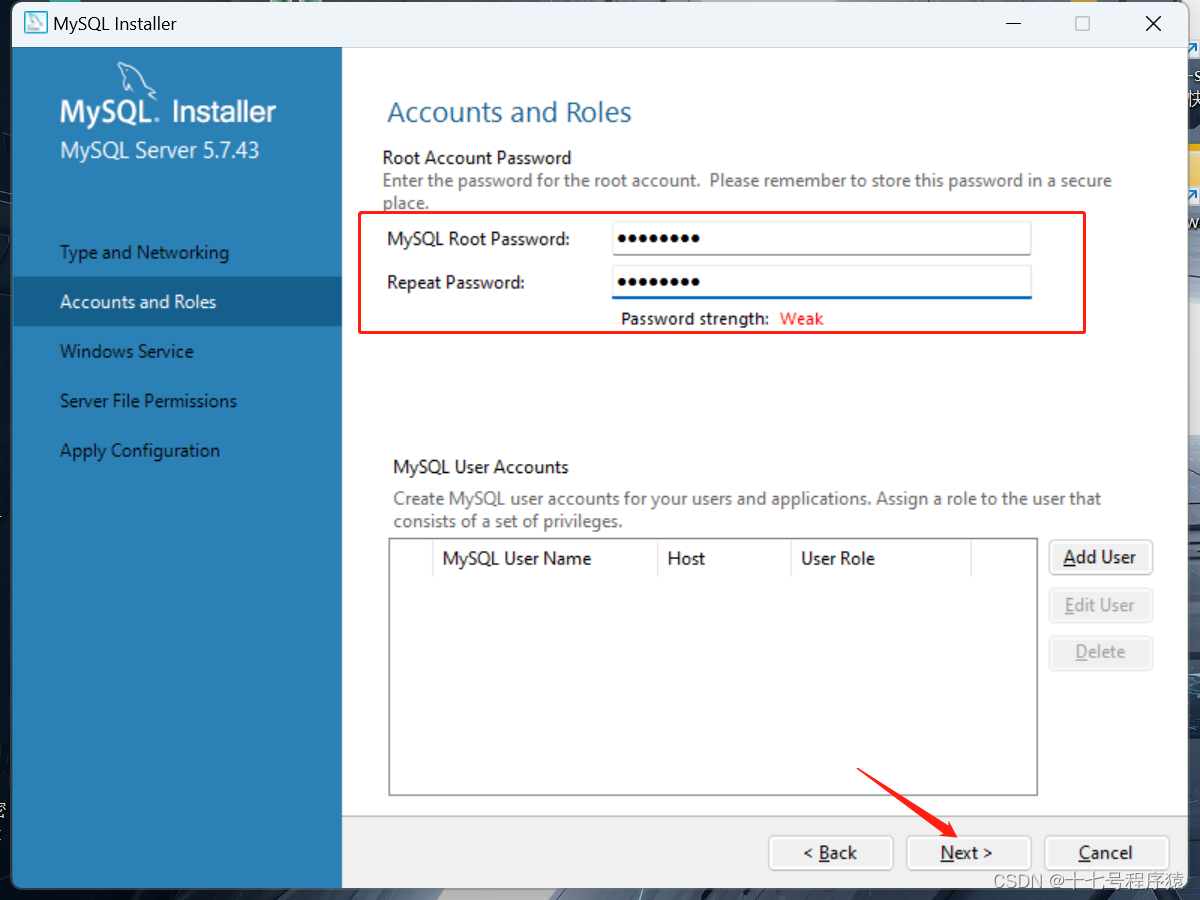Viewport: 1200px width, 900px height.
Task: Proceed with the Next button
Action: tap(968, 853)
